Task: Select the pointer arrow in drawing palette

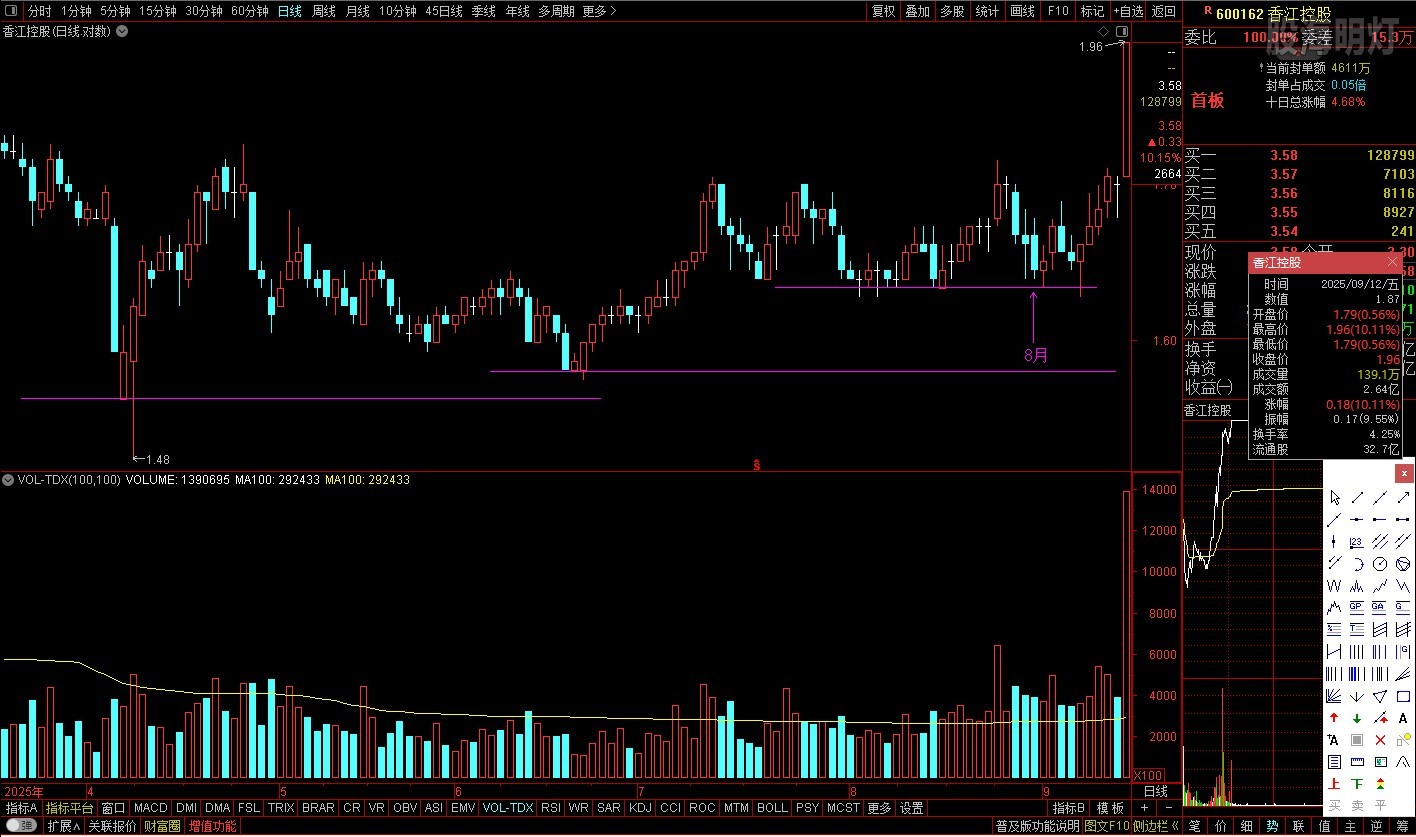Action: [x=1334, y=497]
